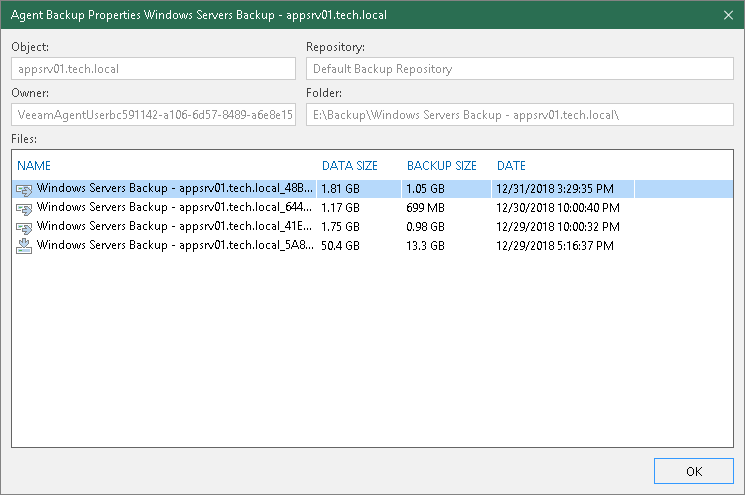
Task: Click the backup size value 699 MB
Action: point(425,208)
